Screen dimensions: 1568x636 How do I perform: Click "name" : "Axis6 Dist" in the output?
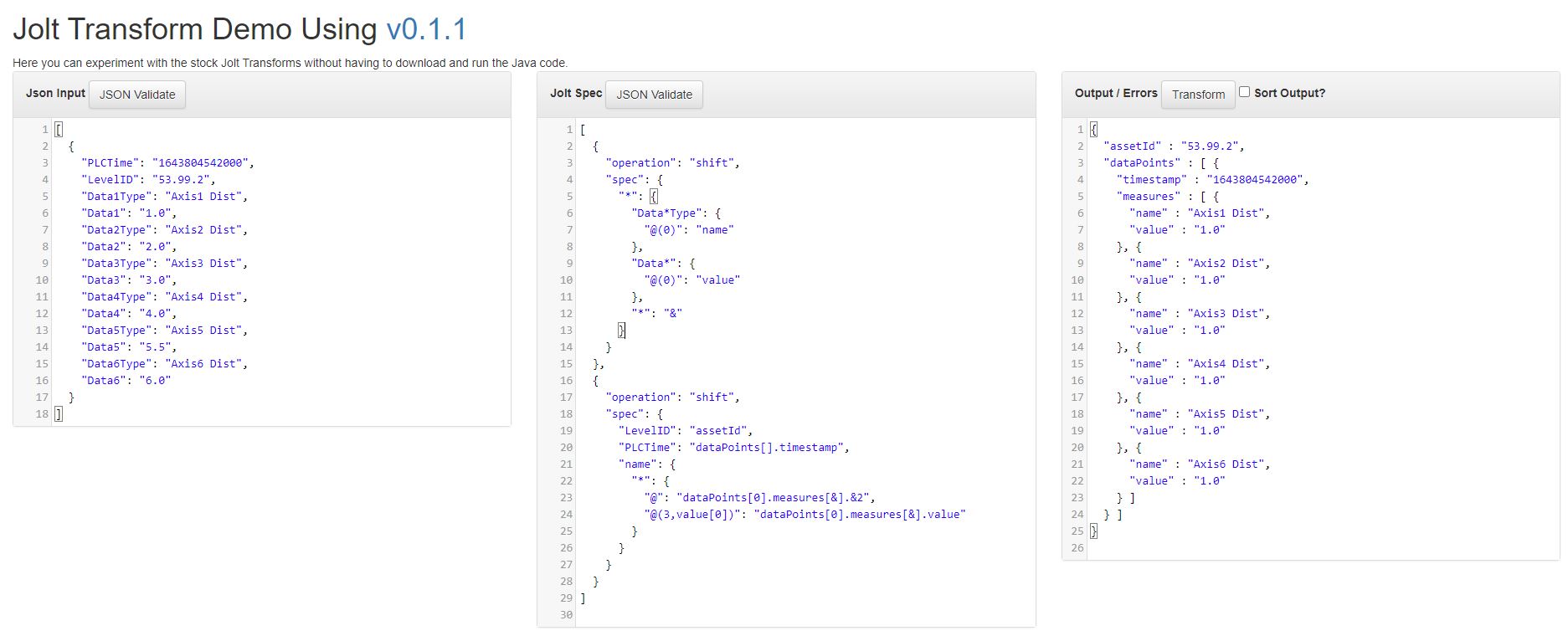pos(1200,464)
